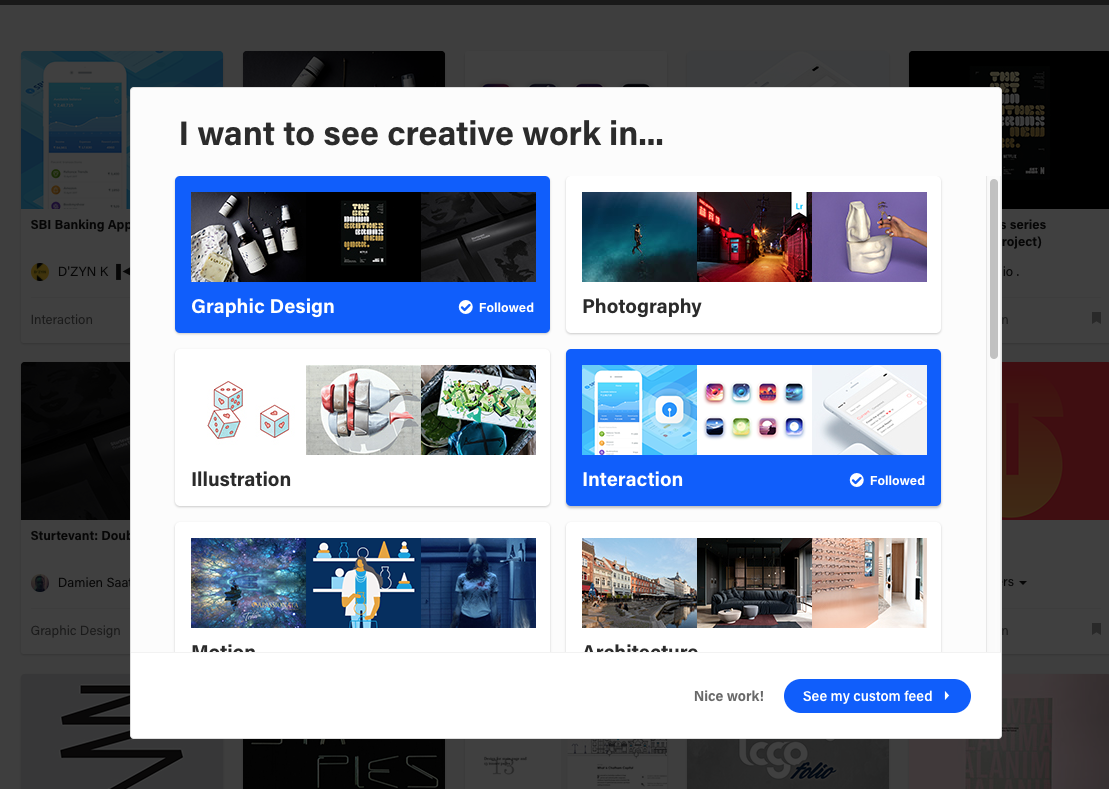Click the neon-lit street photo in Photography
Image resolution: width=1109 pixels, height=789 pixels.
755,237
